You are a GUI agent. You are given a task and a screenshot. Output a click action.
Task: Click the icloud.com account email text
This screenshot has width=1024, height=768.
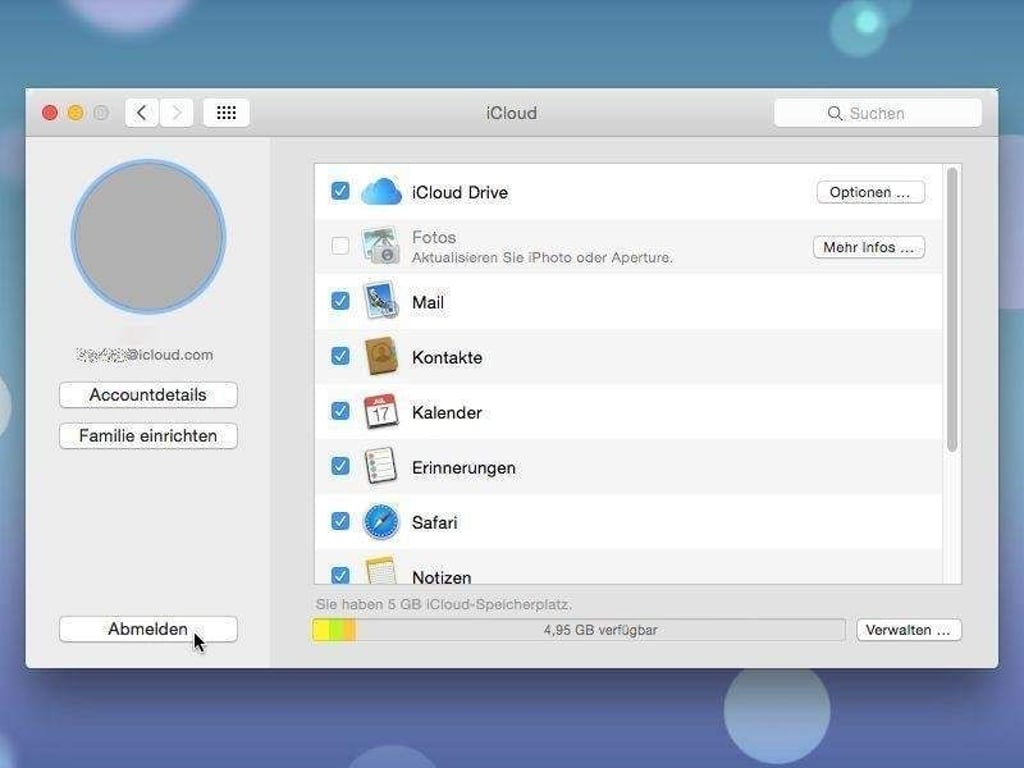click(x=145, y=355)
